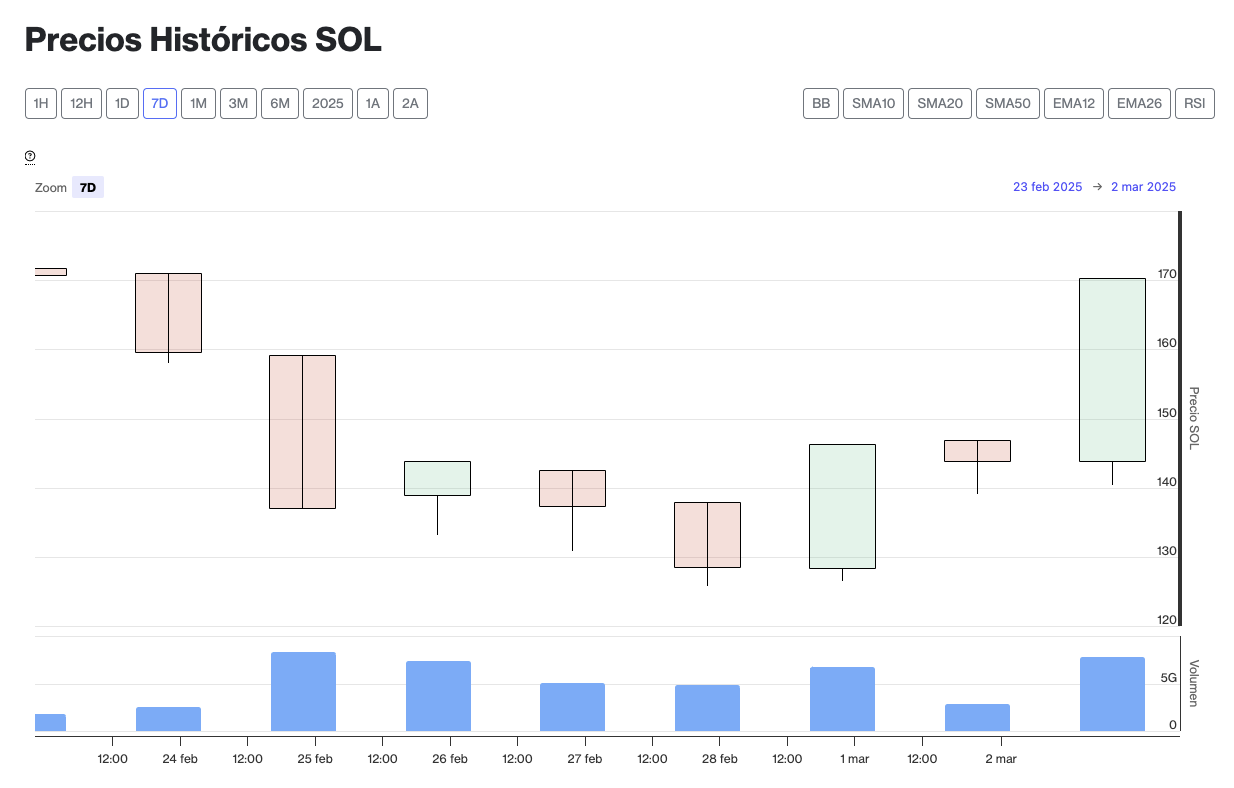Show the RSI indicator
1234x788 pixels.
[1194, 104]
